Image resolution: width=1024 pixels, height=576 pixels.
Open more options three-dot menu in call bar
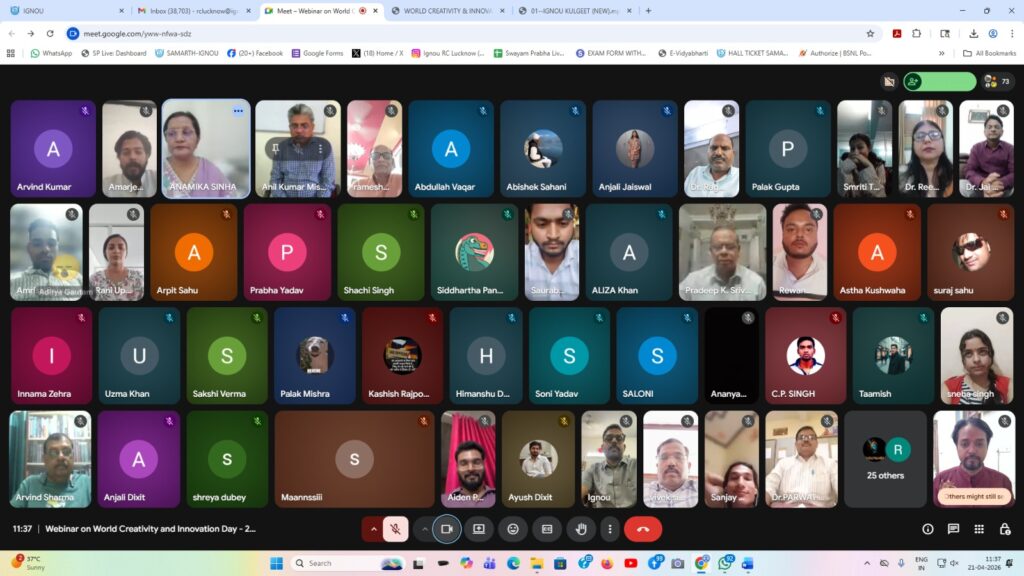pyautogui.click(x=609, y=529)
